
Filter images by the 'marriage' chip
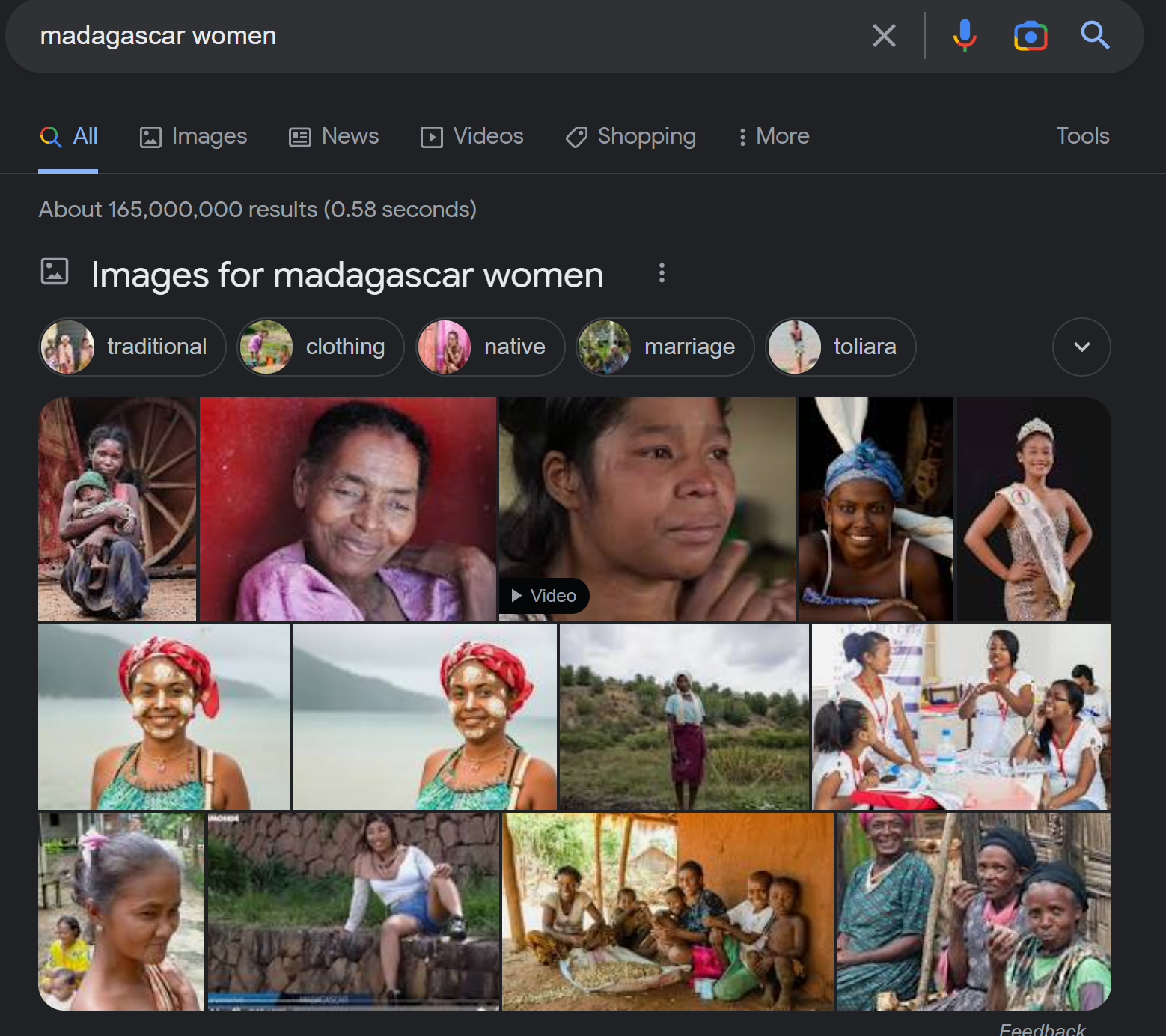(665, 347)
